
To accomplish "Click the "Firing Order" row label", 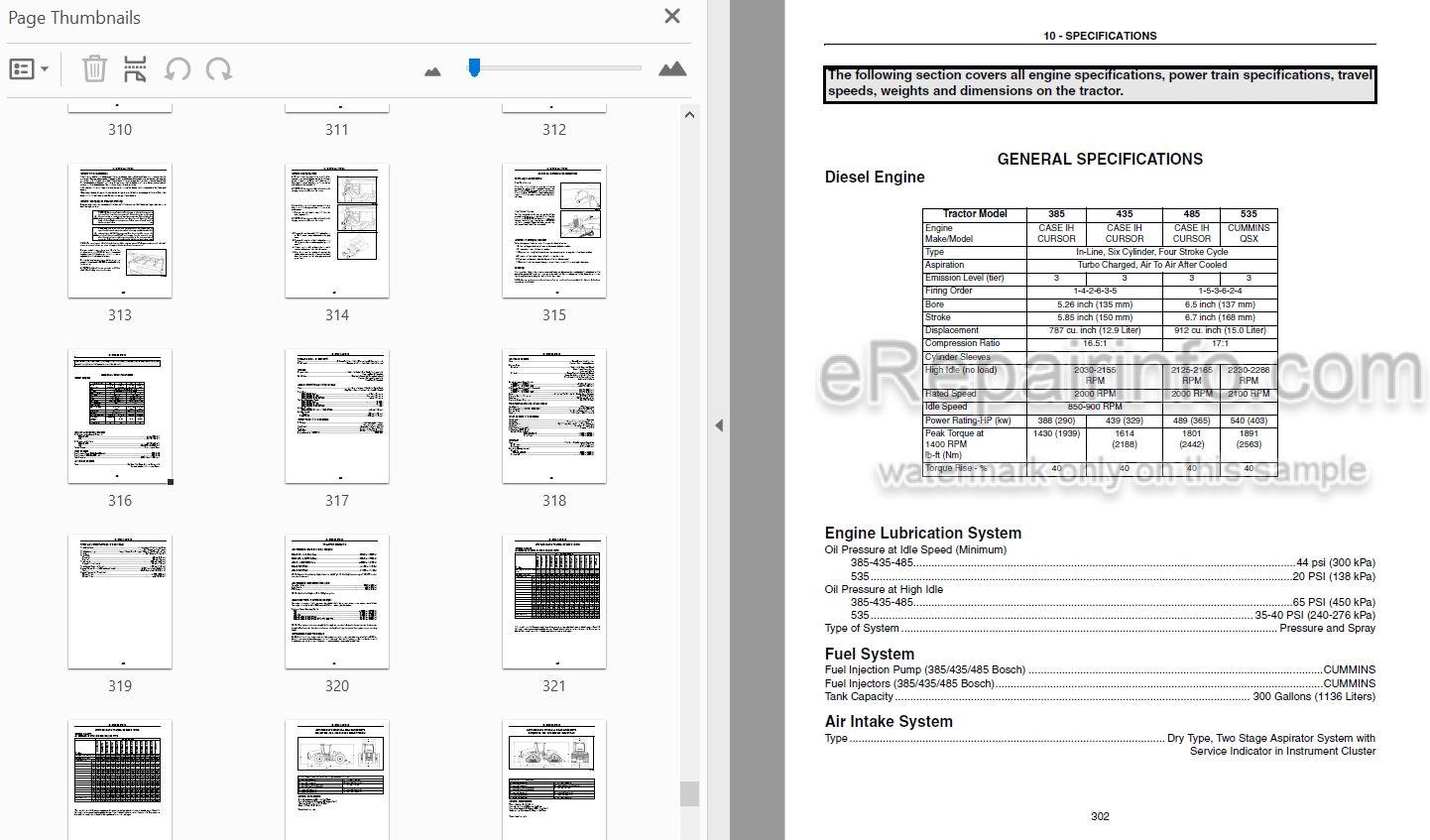I will [949, 291].
